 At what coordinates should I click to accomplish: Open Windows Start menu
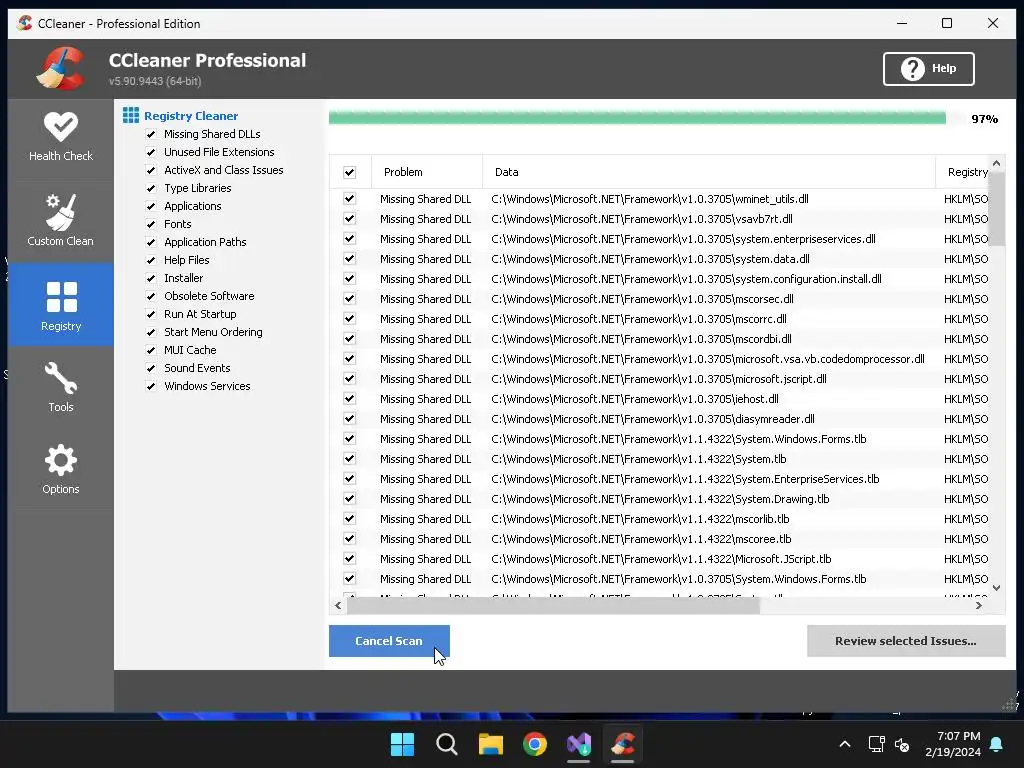[402, 744]
